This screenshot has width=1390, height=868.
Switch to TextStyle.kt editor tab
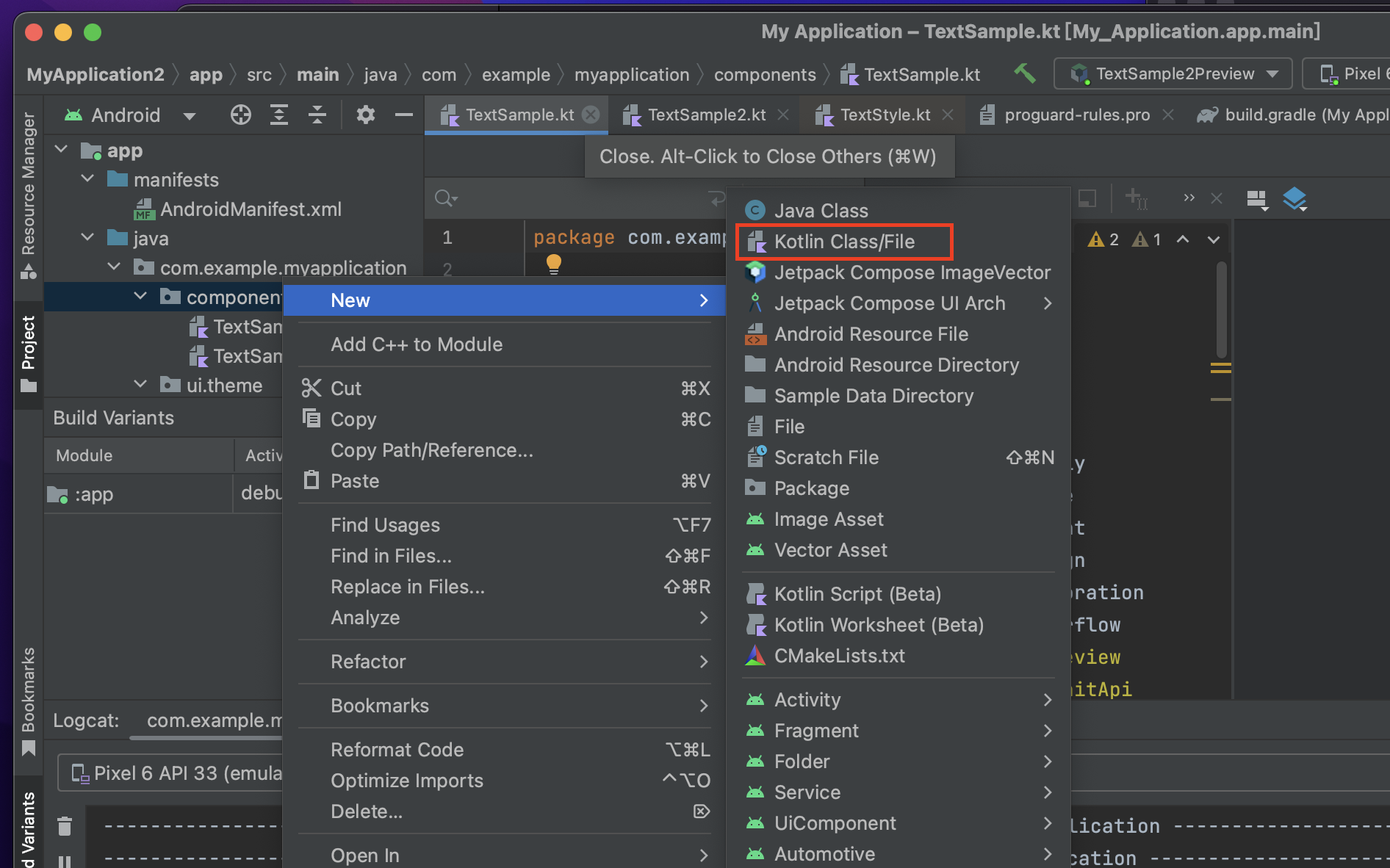point(884,115)
